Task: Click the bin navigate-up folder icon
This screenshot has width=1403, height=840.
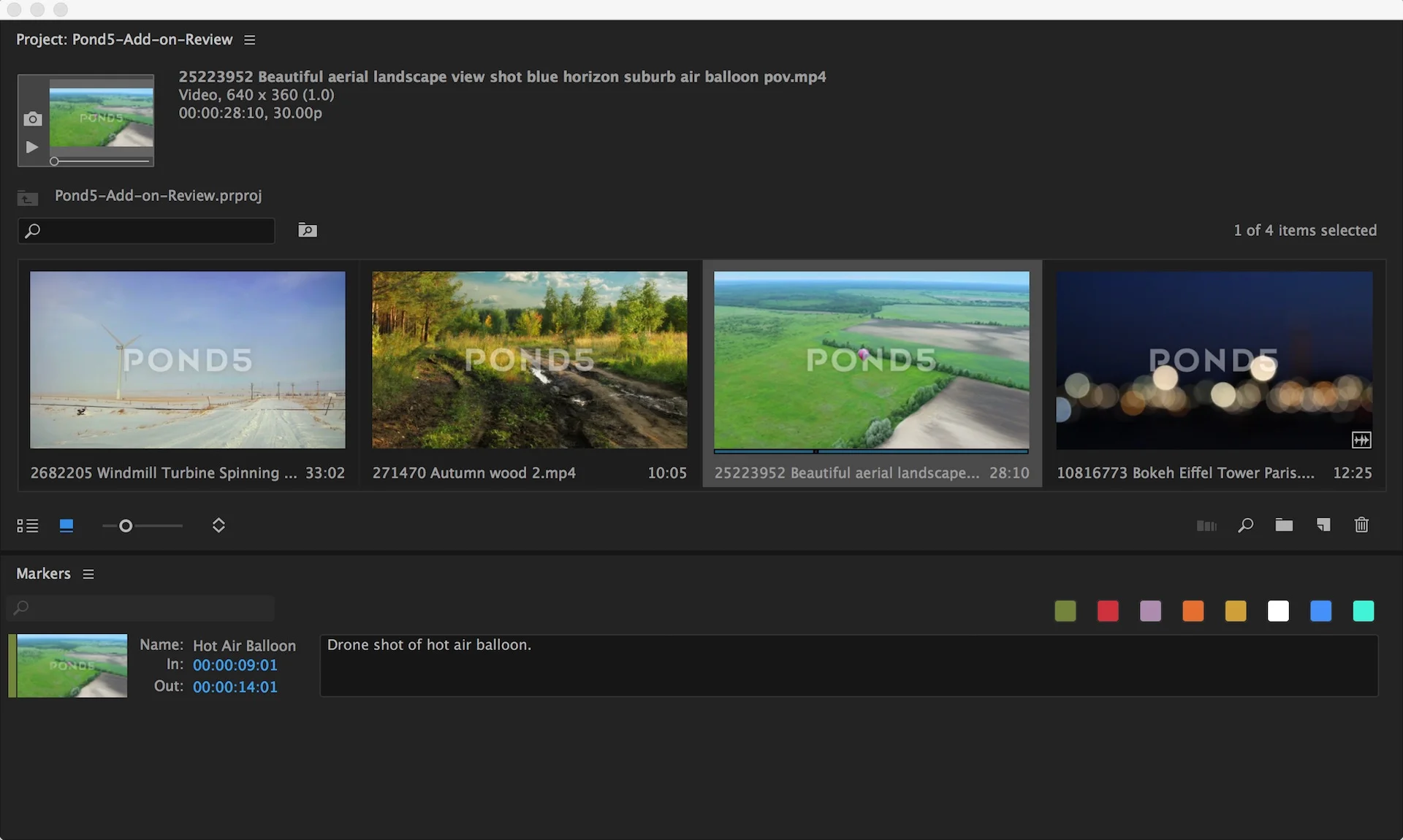Action: [x=28, y=197]
